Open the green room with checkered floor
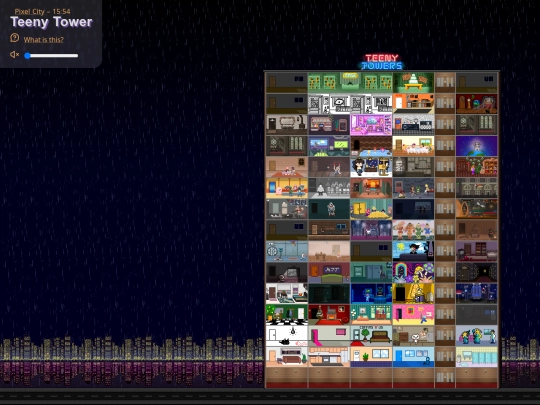 287,314
